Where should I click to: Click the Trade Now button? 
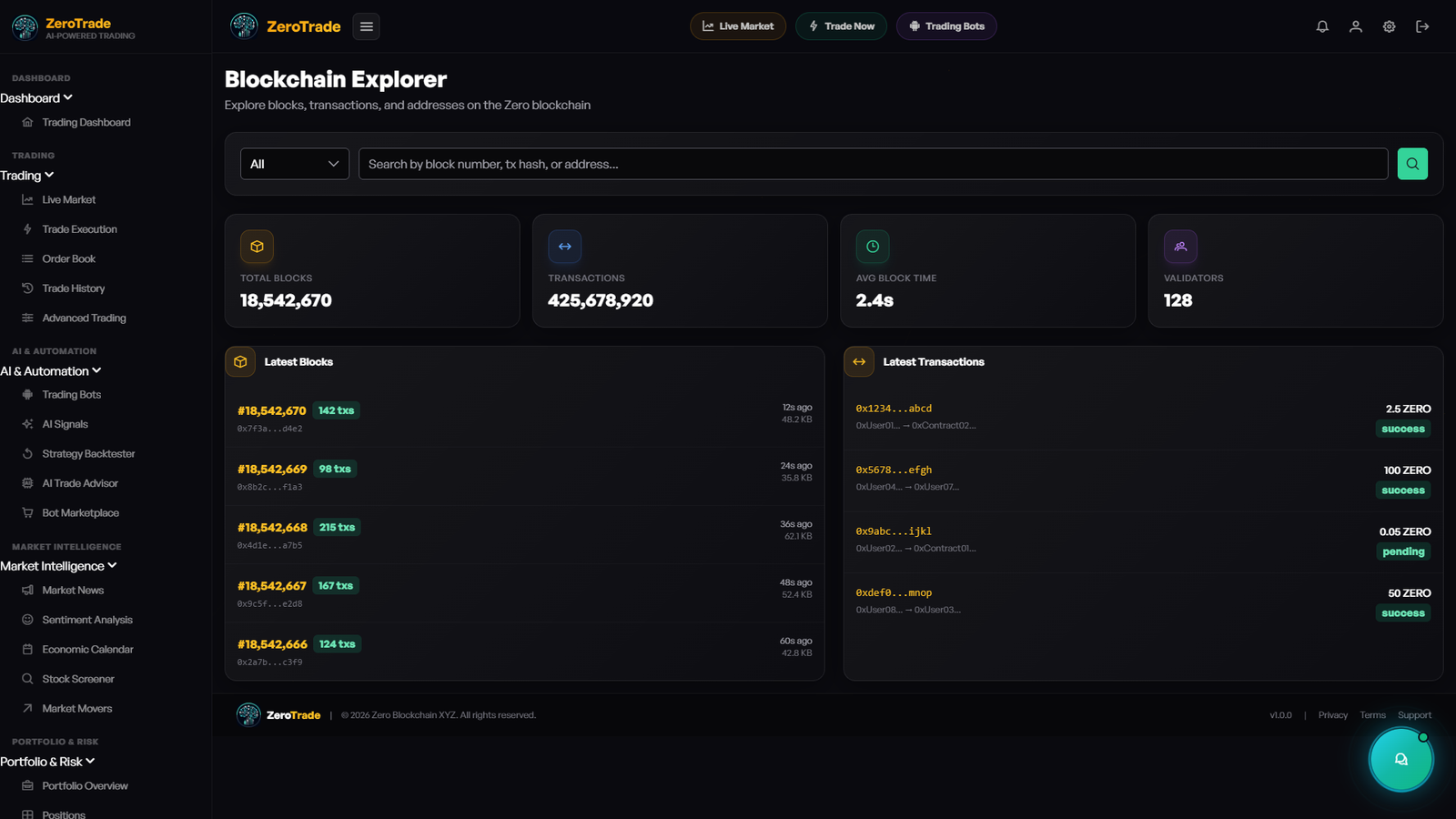(842, 26)
